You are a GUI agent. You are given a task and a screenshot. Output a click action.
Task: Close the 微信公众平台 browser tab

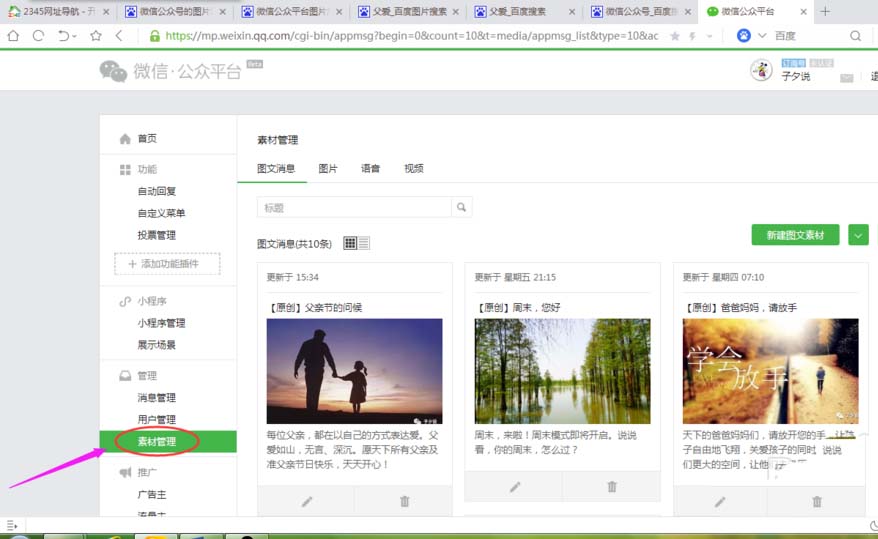click(804, 11)
